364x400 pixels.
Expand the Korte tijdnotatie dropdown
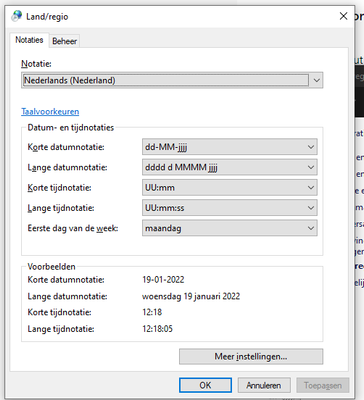tap(230, 188)
